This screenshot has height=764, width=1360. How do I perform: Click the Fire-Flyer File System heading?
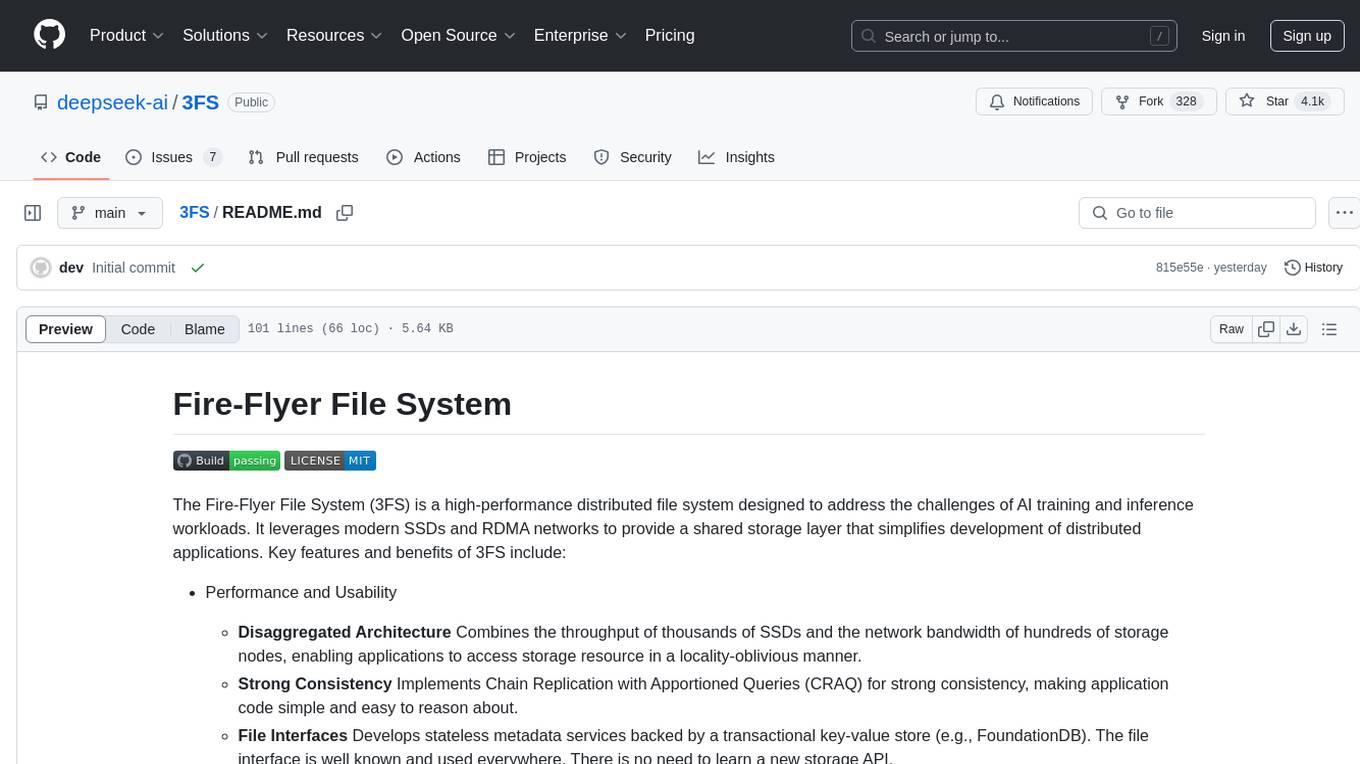click(x=342, y=404)
